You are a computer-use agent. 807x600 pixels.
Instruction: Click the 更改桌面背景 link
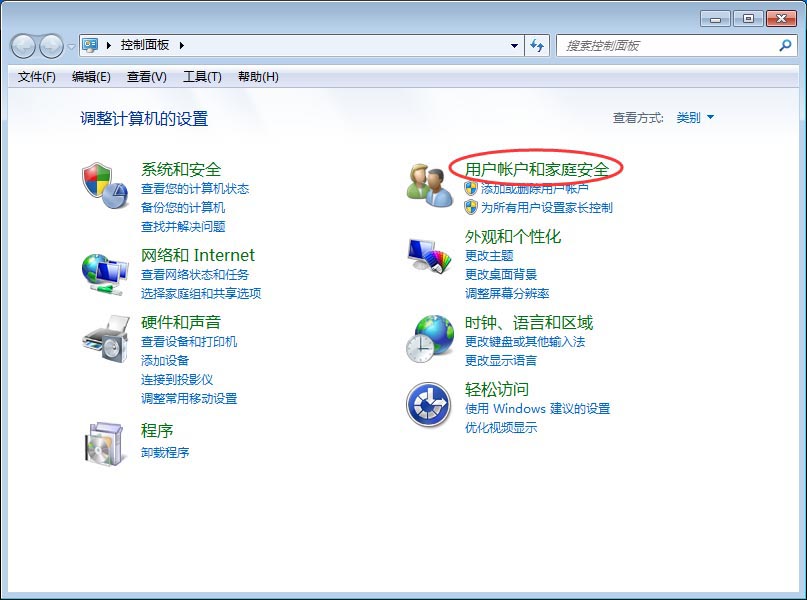501,274
